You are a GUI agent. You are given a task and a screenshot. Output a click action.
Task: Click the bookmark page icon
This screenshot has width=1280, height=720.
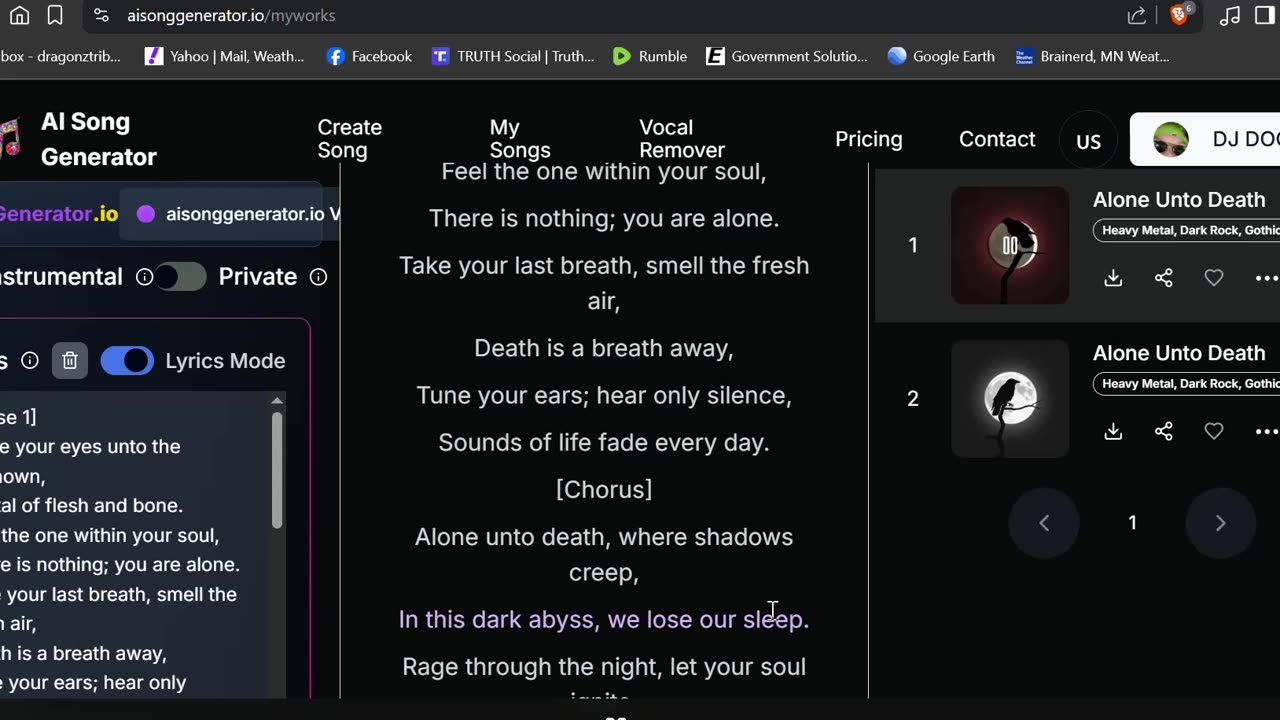tap(55, 15)
